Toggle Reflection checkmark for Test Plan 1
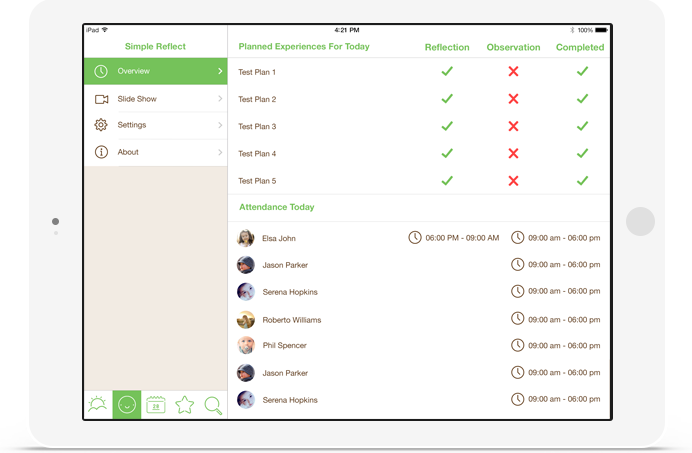This screenshot has width=692, height=453. pos(447,72)
